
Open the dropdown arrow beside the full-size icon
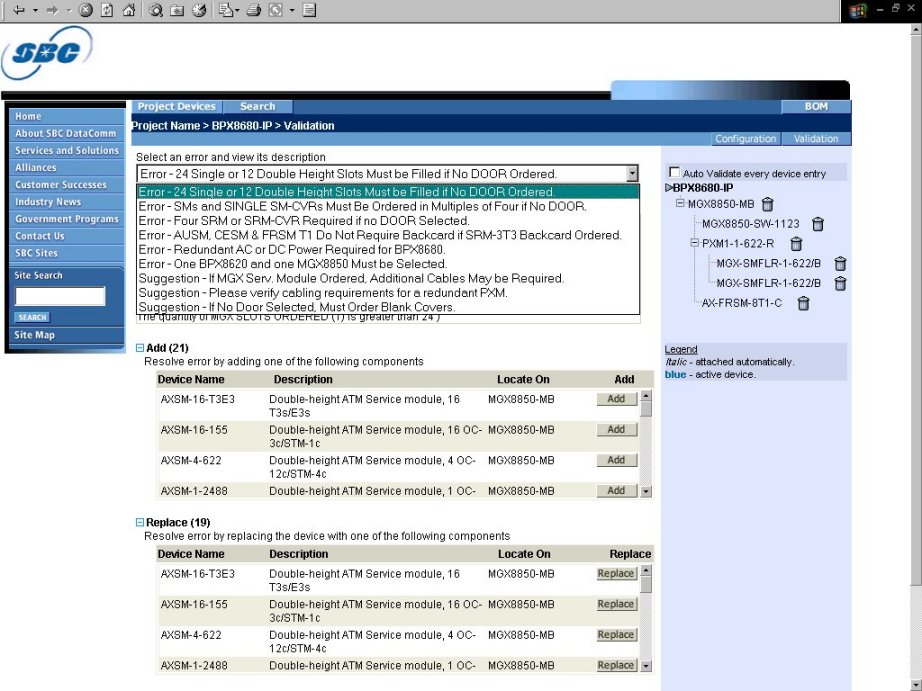click(x=292, y=10)
